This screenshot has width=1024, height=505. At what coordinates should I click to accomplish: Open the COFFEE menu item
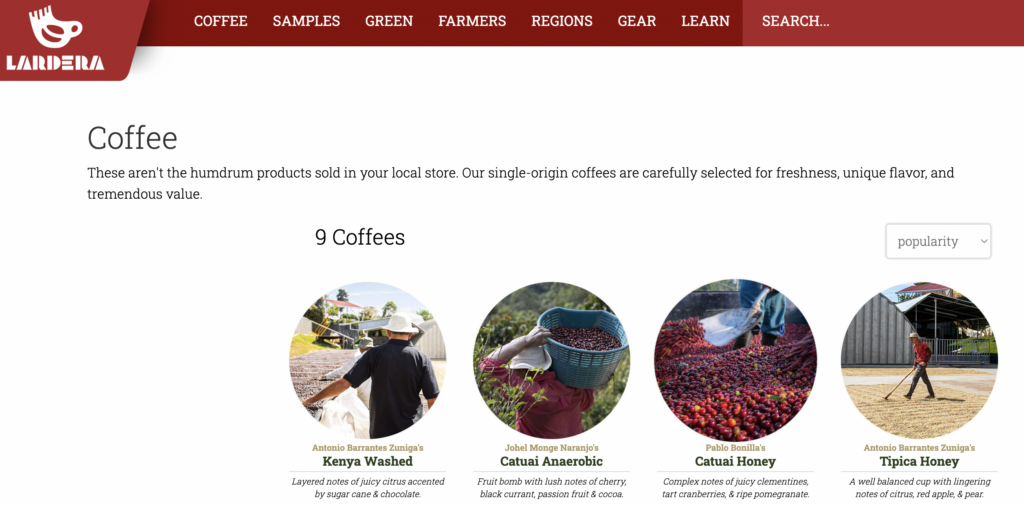[x=221, y=21]
